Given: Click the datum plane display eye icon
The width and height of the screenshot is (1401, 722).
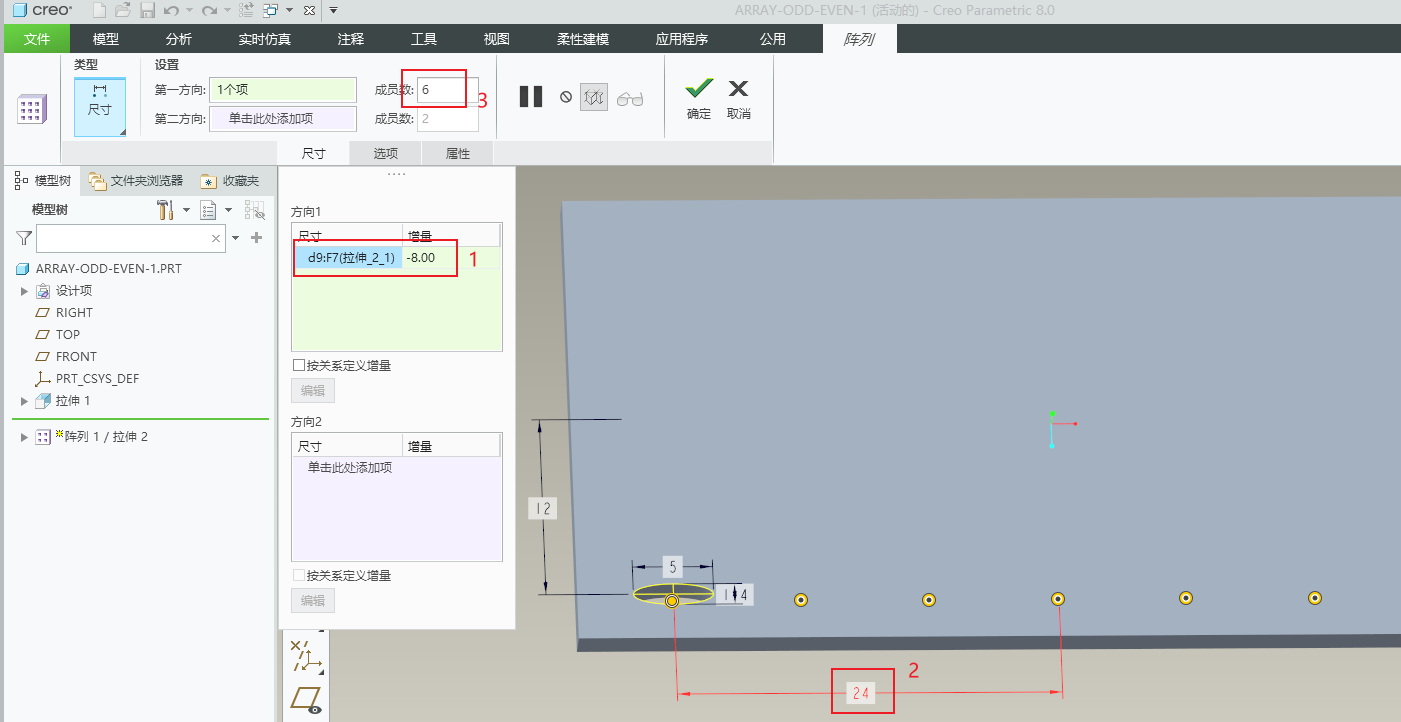Looking at the screenshot, I should (x=306, y=700).
